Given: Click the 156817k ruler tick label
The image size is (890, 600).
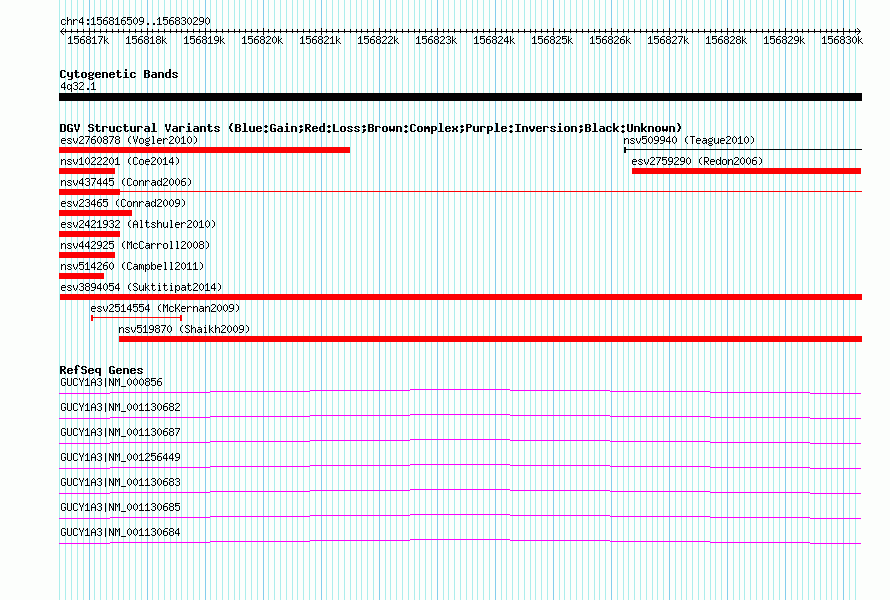Looking at the screenshot, I should point(88,40).
